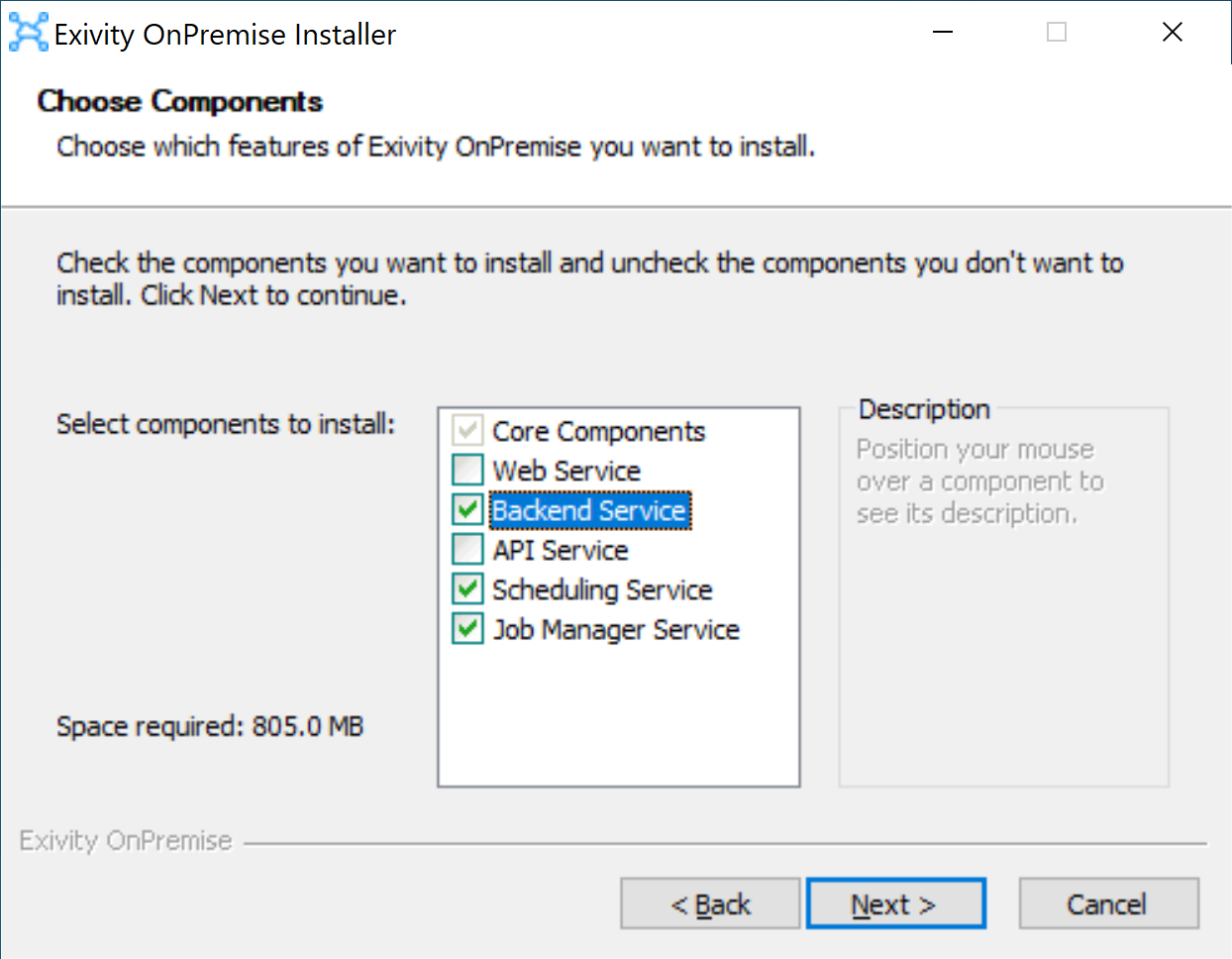Viewport: 1232px width, 959px height.
Task: Select the Job Manager Service label
Action: 616,630
